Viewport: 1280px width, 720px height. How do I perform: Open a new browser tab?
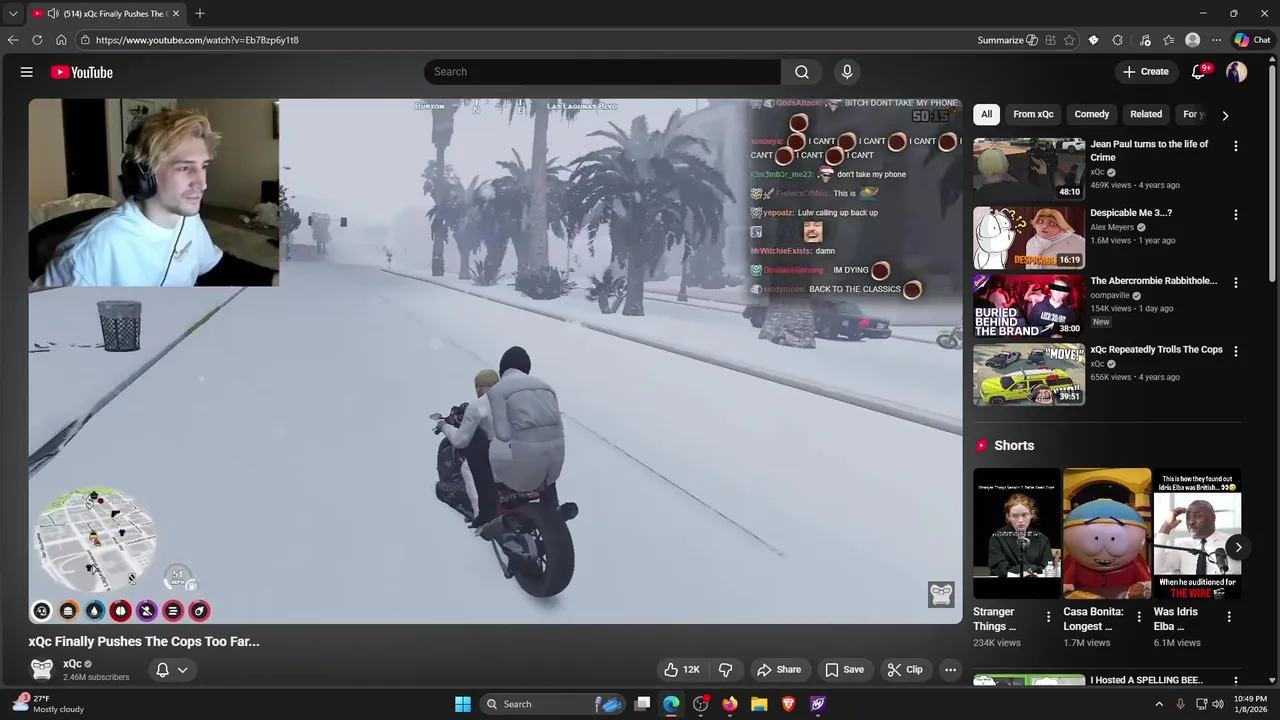point(200,13)
